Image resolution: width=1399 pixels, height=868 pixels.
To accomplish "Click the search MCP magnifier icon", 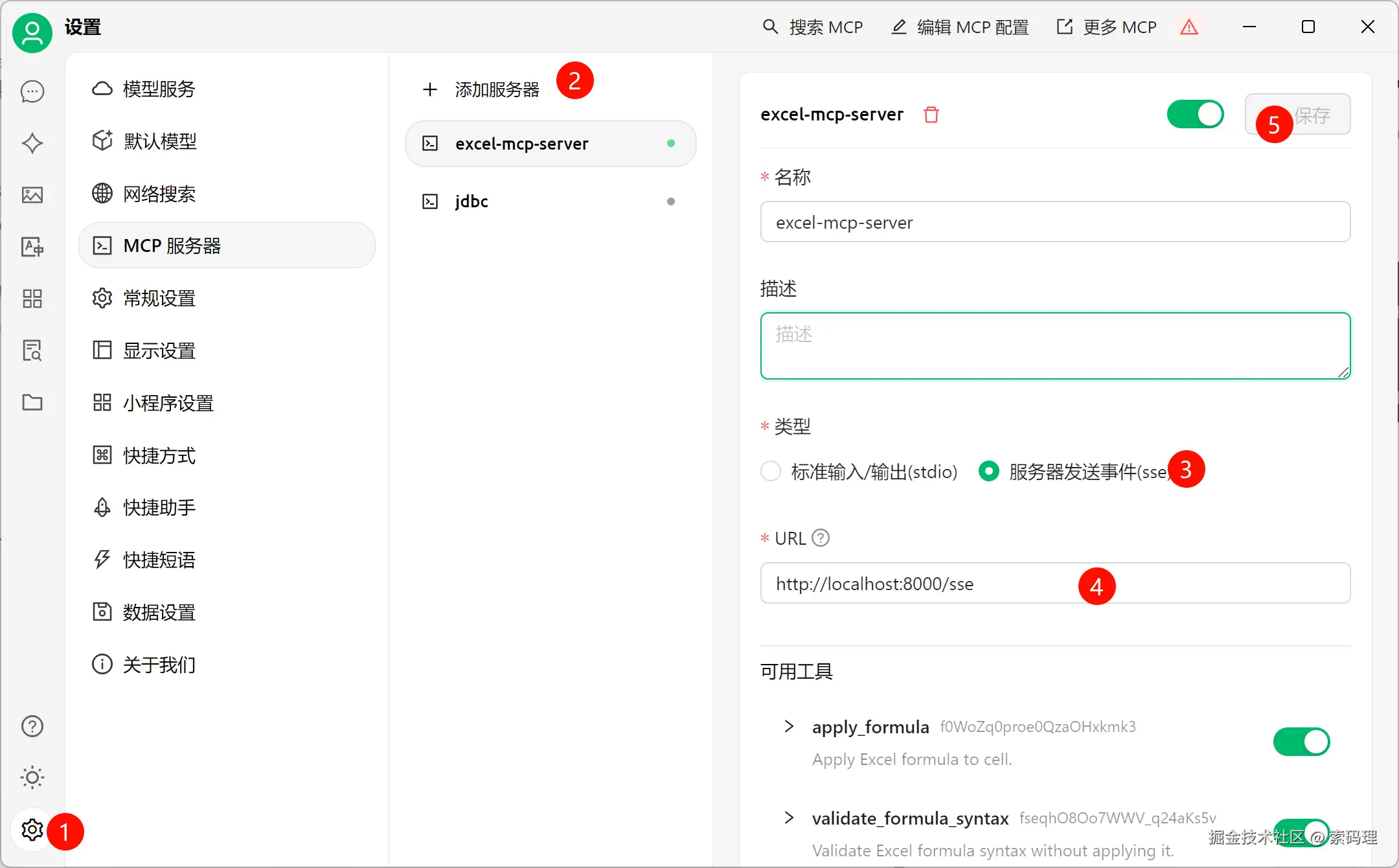I will (771, 27).
